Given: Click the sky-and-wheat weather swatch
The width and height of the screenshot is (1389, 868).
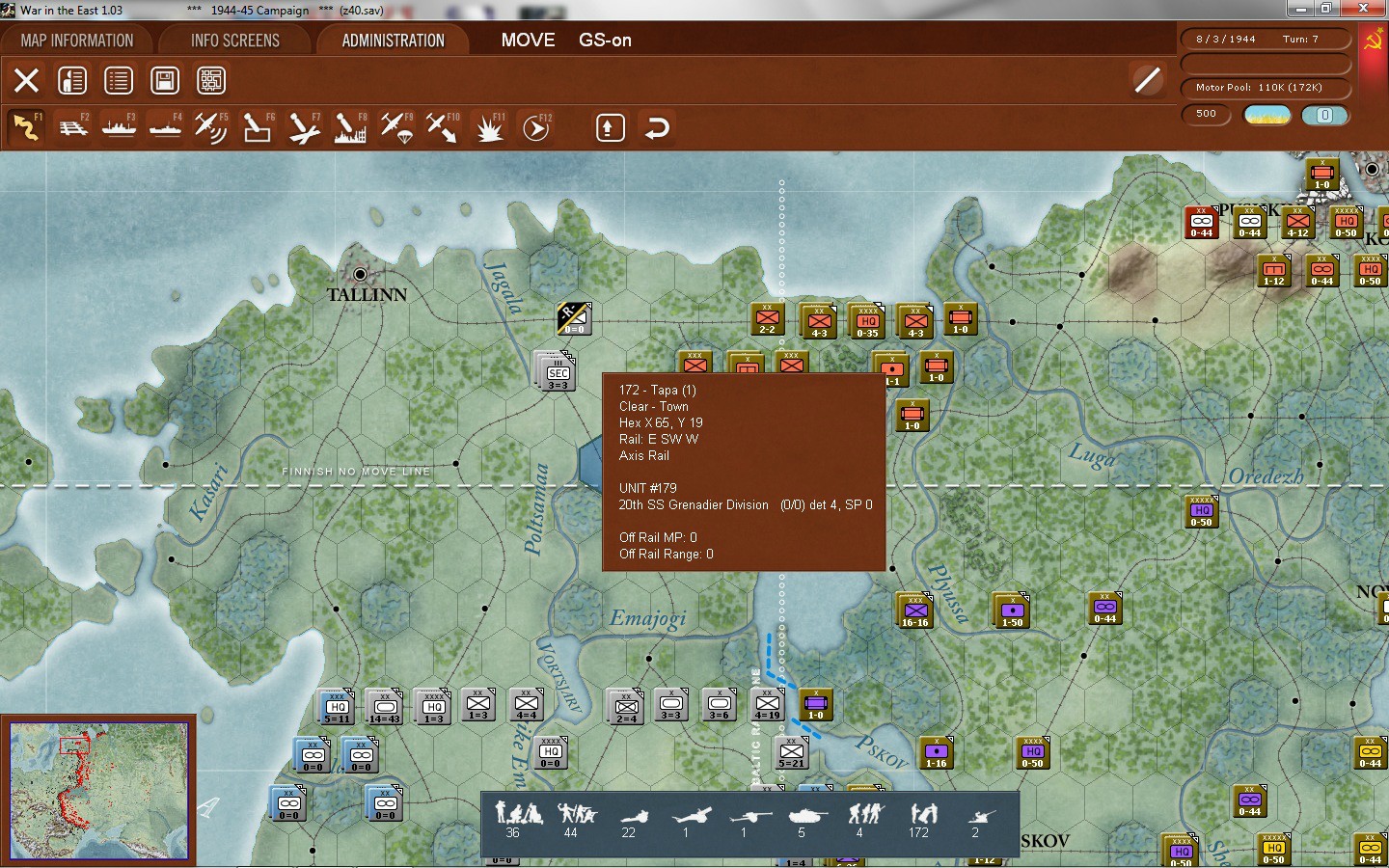Looking at the screenshot, I should point(1267,115).
